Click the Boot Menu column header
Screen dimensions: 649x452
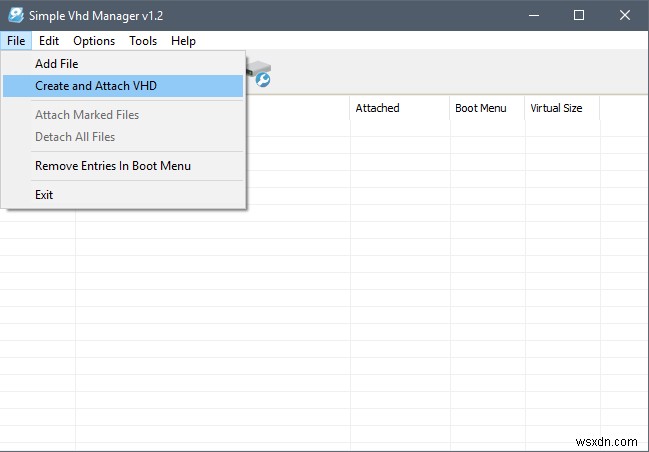(x=487, y=108)
